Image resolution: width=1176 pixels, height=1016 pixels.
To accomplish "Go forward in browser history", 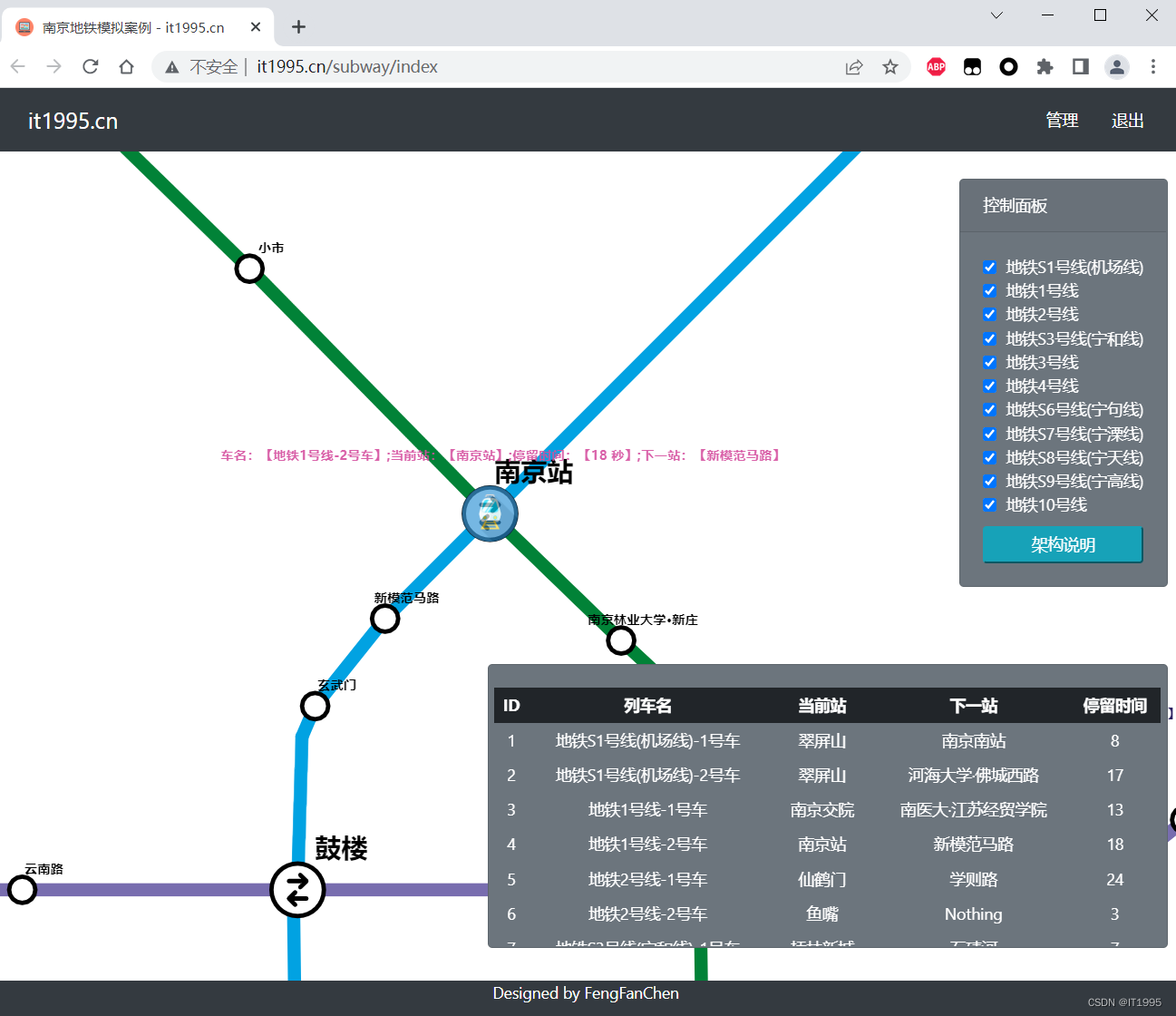I will (x=54, y=66).
